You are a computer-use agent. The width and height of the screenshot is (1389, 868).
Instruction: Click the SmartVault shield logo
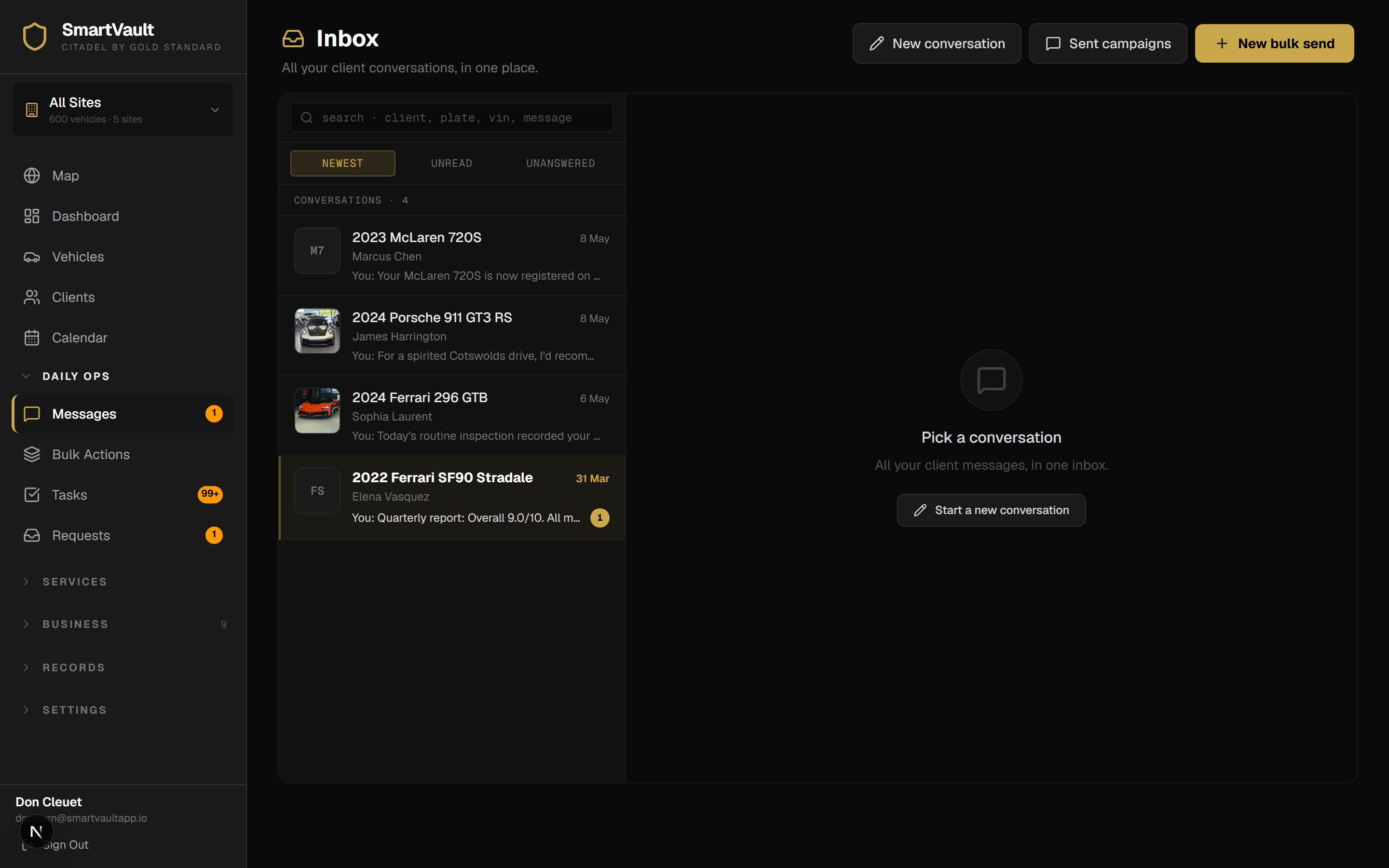coord(34,36)
